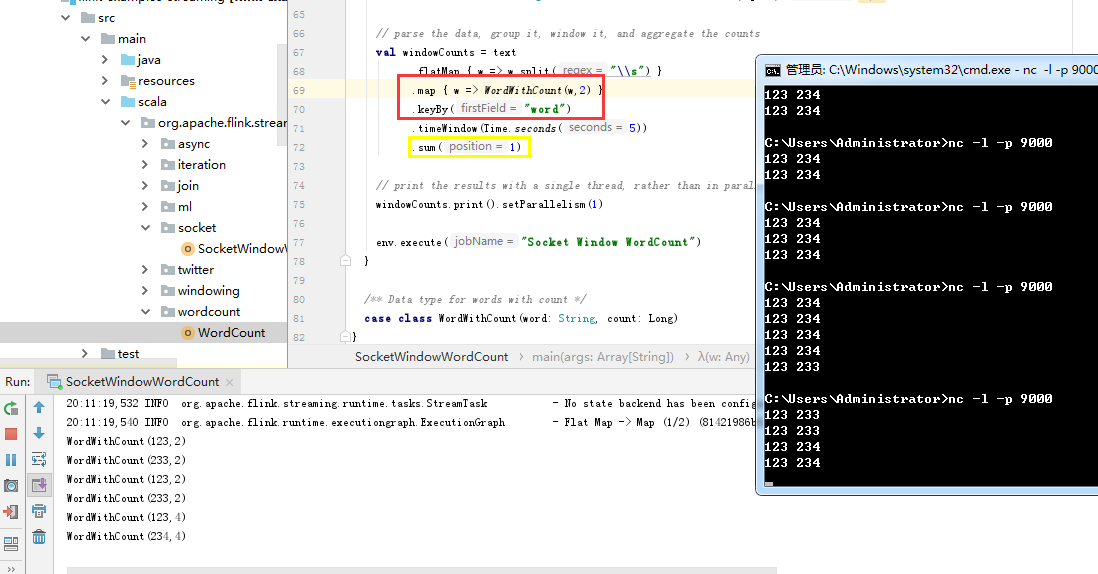Click λ(w: Any) breadcrumb
1098x574 pixels.
point(723,357)
